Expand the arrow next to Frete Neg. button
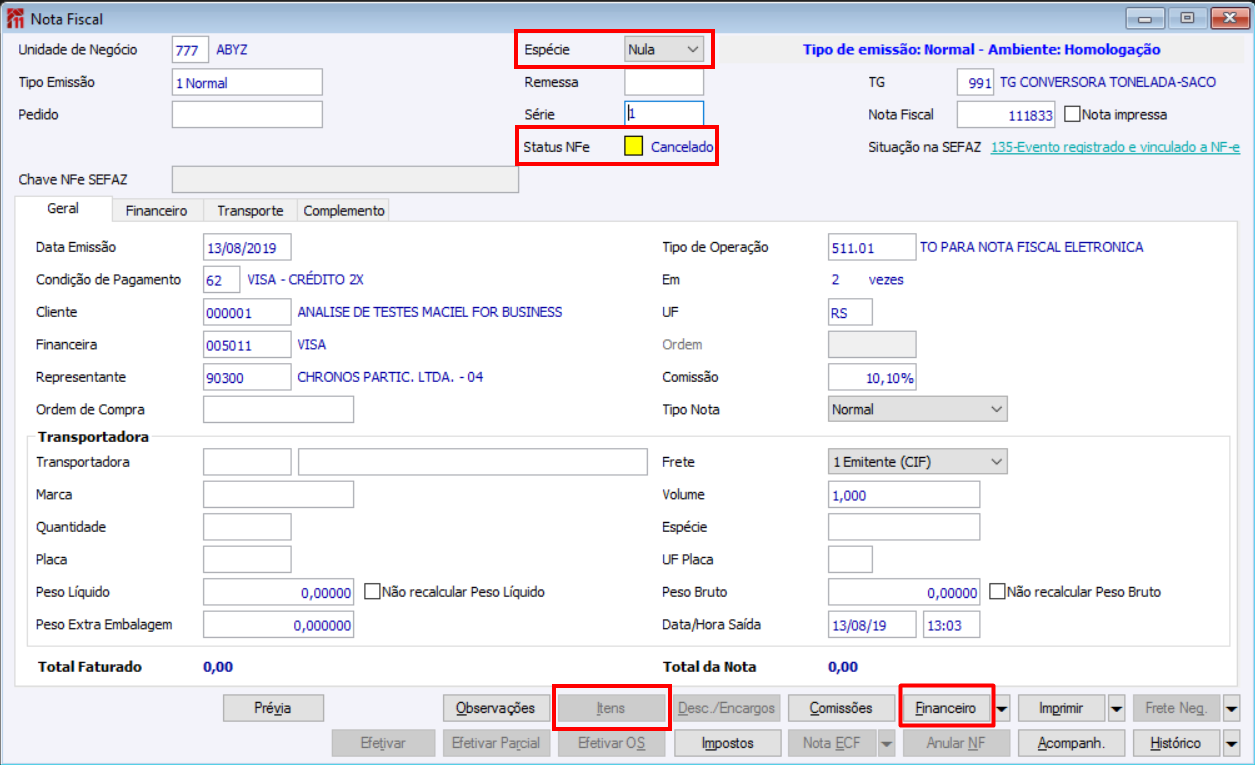Image resolution: width=1255 pixels, height=765 pixels. 1232,708
